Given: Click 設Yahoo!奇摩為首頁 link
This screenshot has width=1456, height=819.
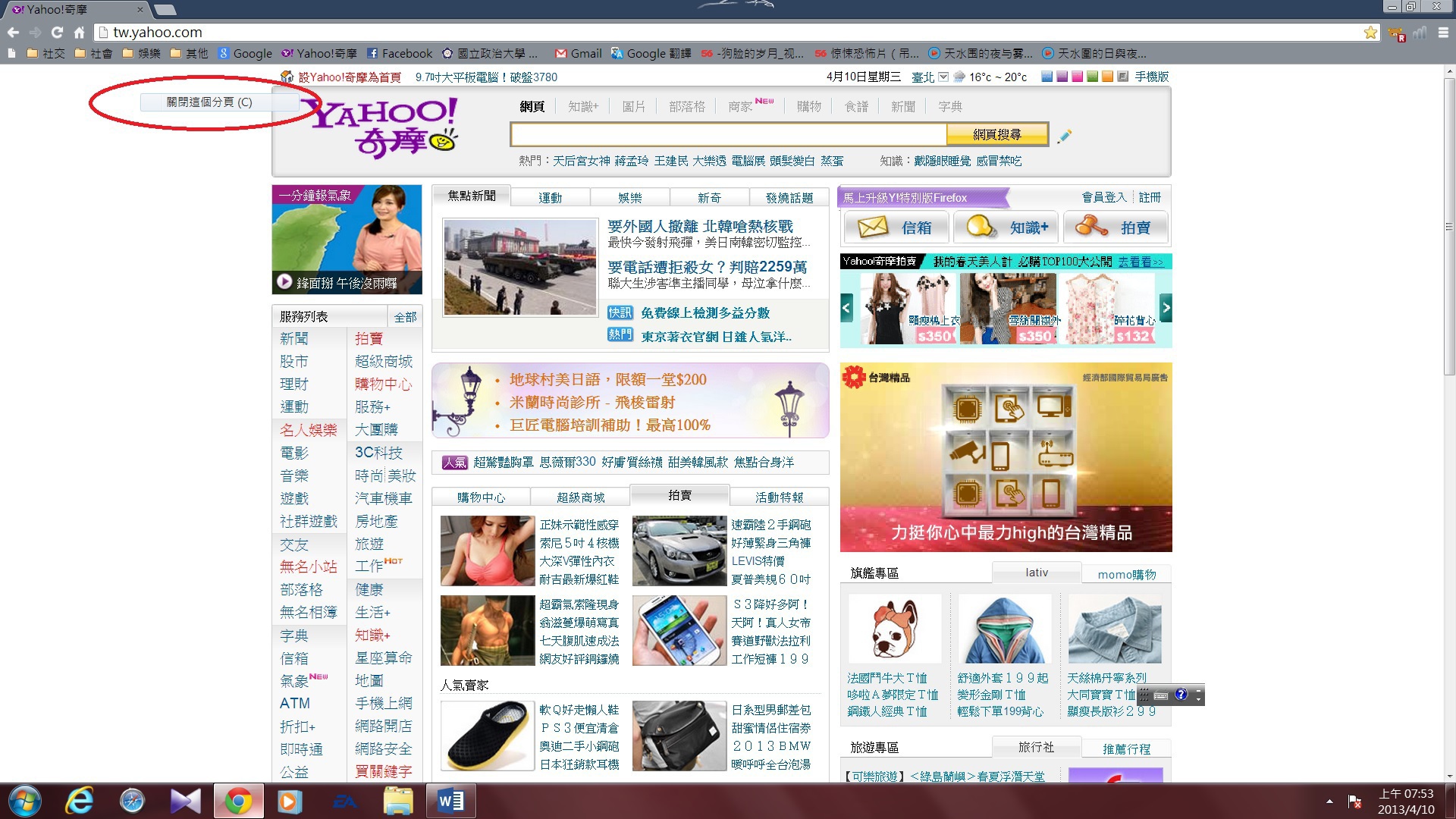Looking at the screenshot, I should click(350, 77).
